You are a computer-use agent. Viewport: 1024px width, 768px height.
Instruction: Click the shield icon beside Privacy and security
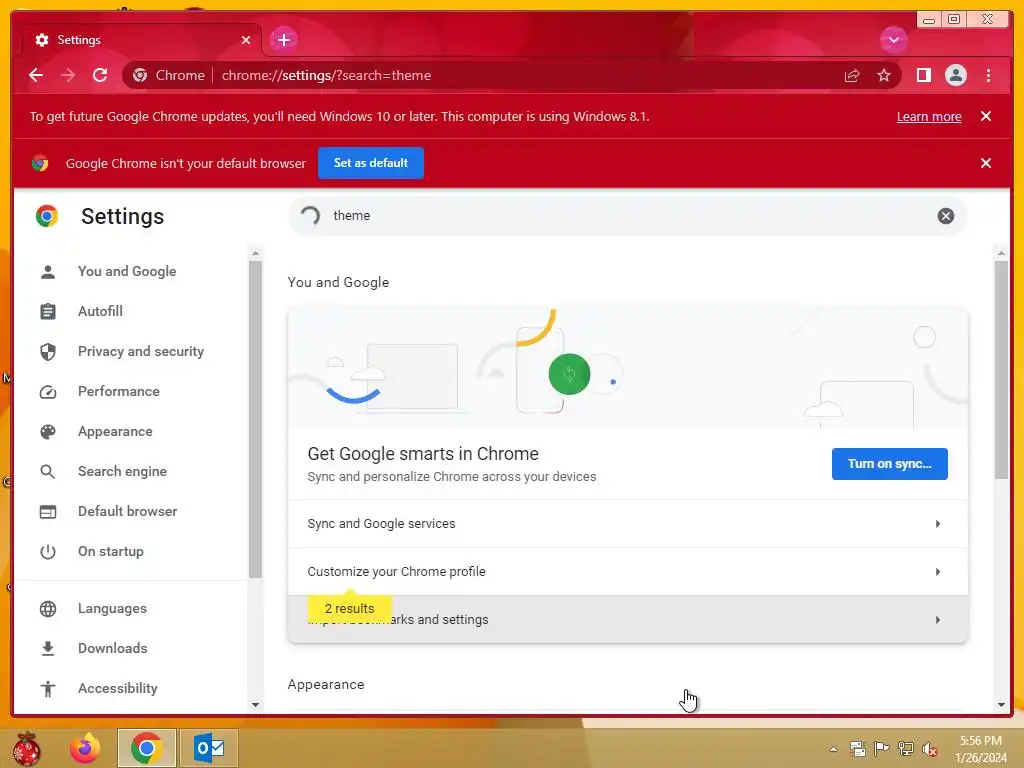[x=48, y=352]
